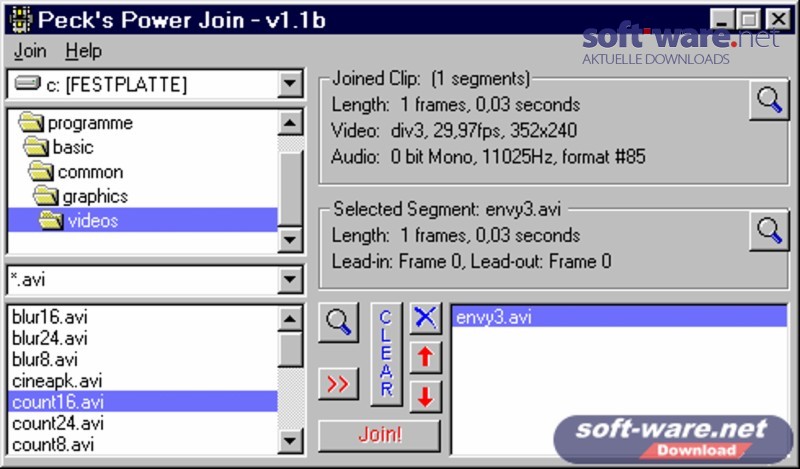Open the Help menu
Image resolution: width=800 pixels, height=469 pixels.
84,51
